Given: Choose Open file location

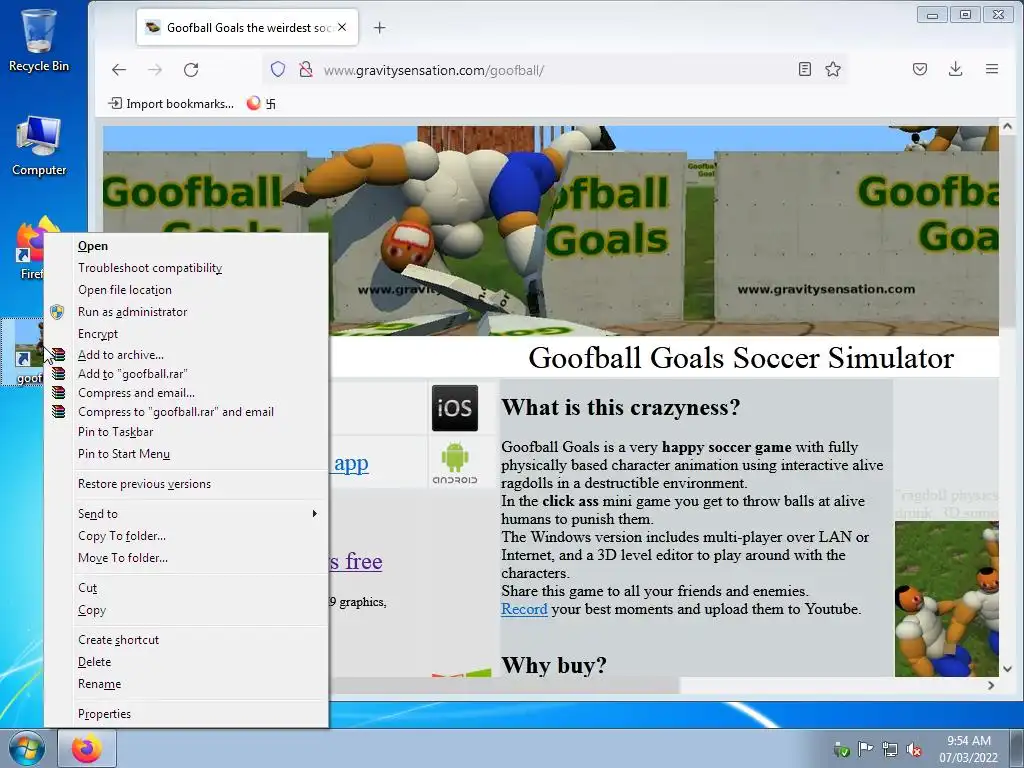Looking at the screenshot, I should (x=187, y=289).
